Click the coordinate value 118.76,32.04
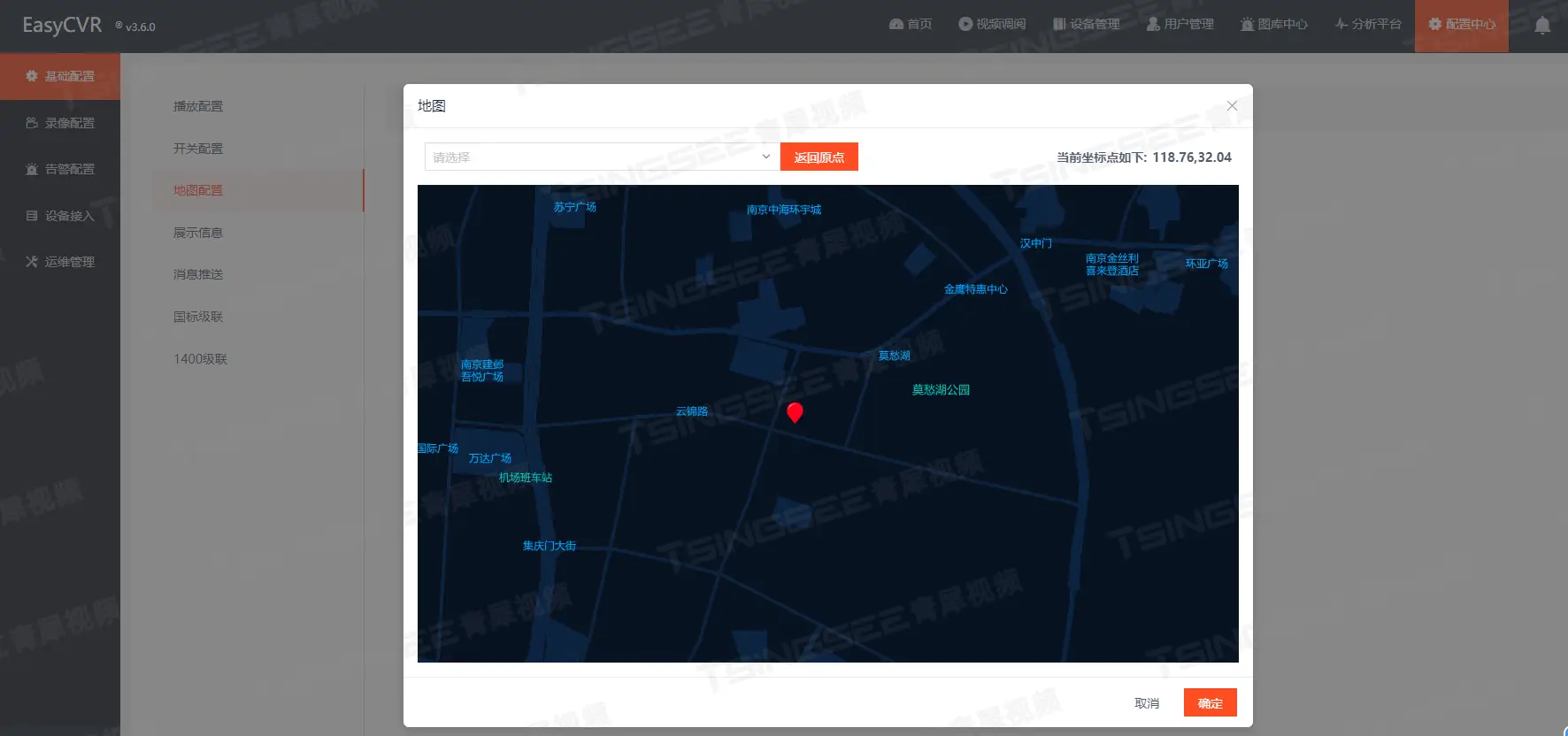Viewport: 1568px width, 736px height. click(x=1192, y=157)
